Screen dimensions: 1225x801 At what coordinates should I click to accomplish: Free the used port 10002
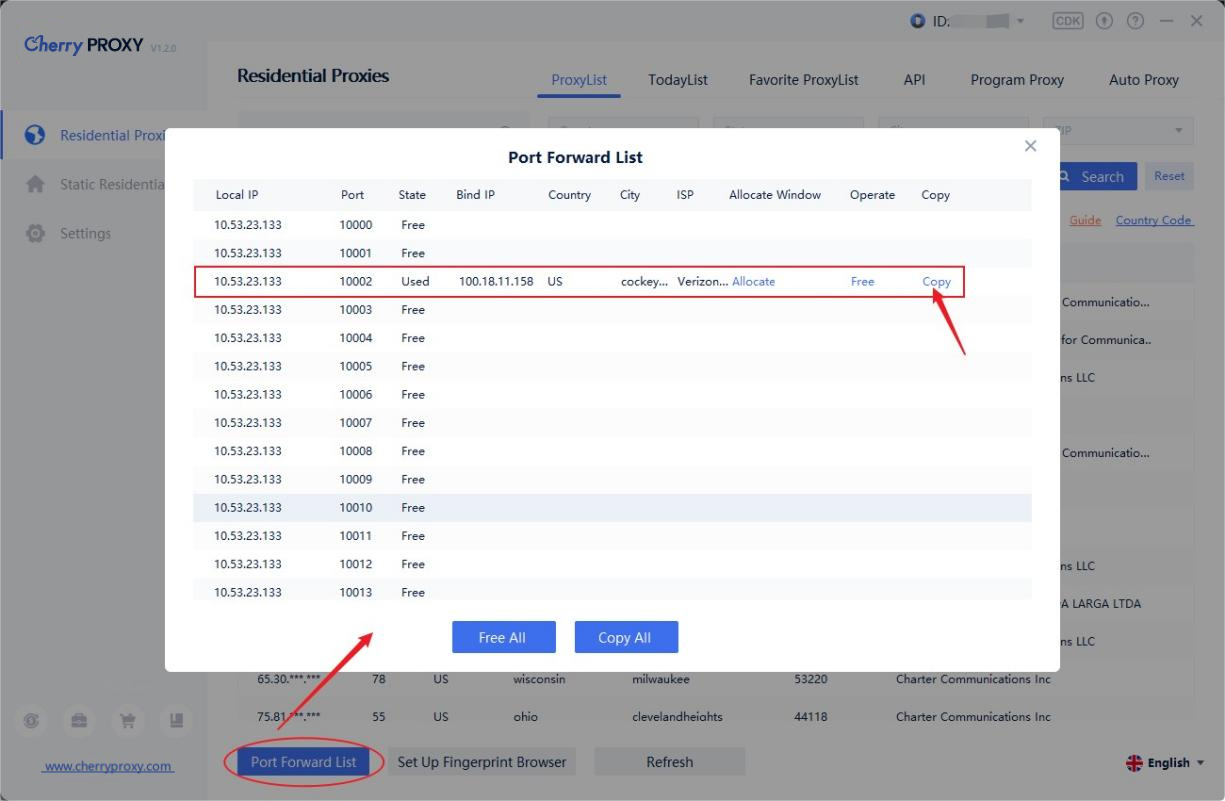(x=862, y=282)
